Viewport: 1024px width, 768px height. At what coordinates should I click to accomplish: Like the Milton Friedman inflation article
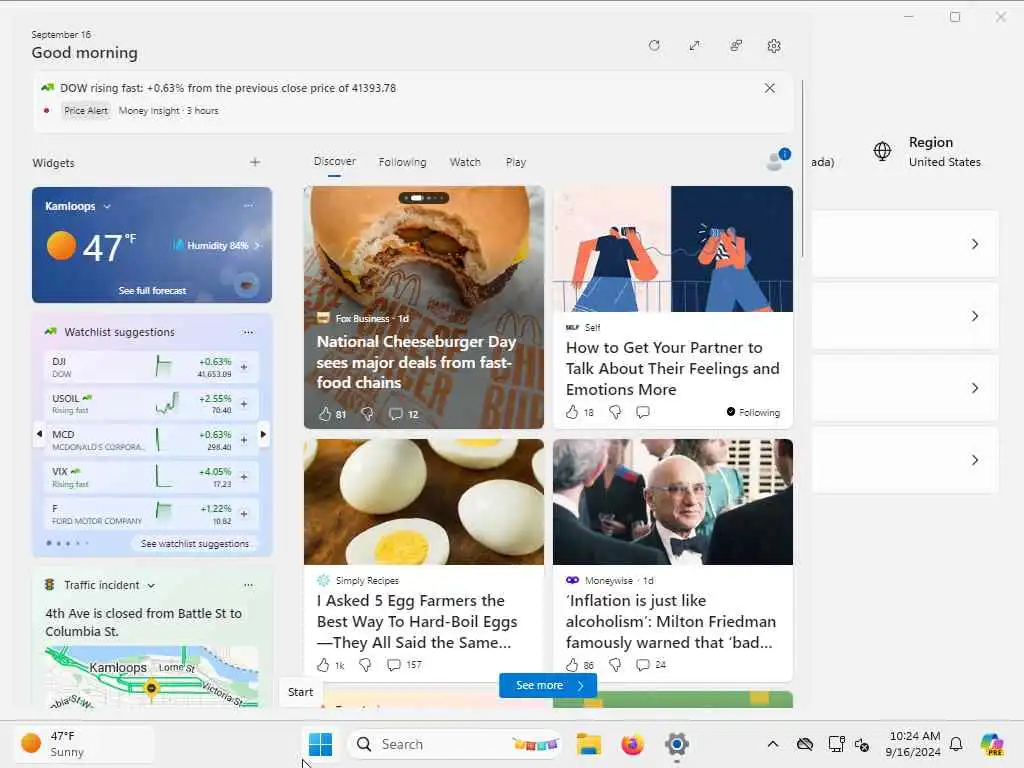point(572,665)
